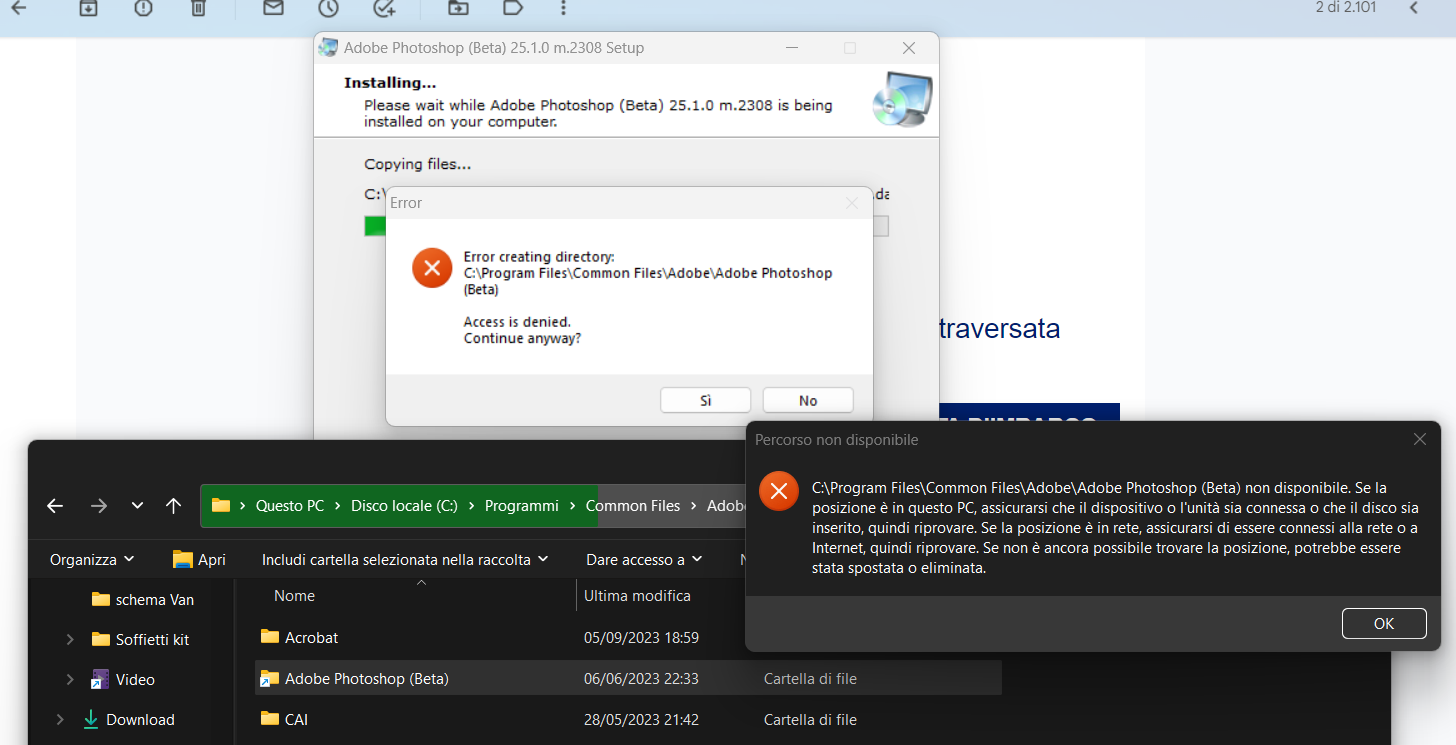Select Soffietti kit in sidebar
Viewport: 1456px width, 745px height.
click(x=140, y=639)
